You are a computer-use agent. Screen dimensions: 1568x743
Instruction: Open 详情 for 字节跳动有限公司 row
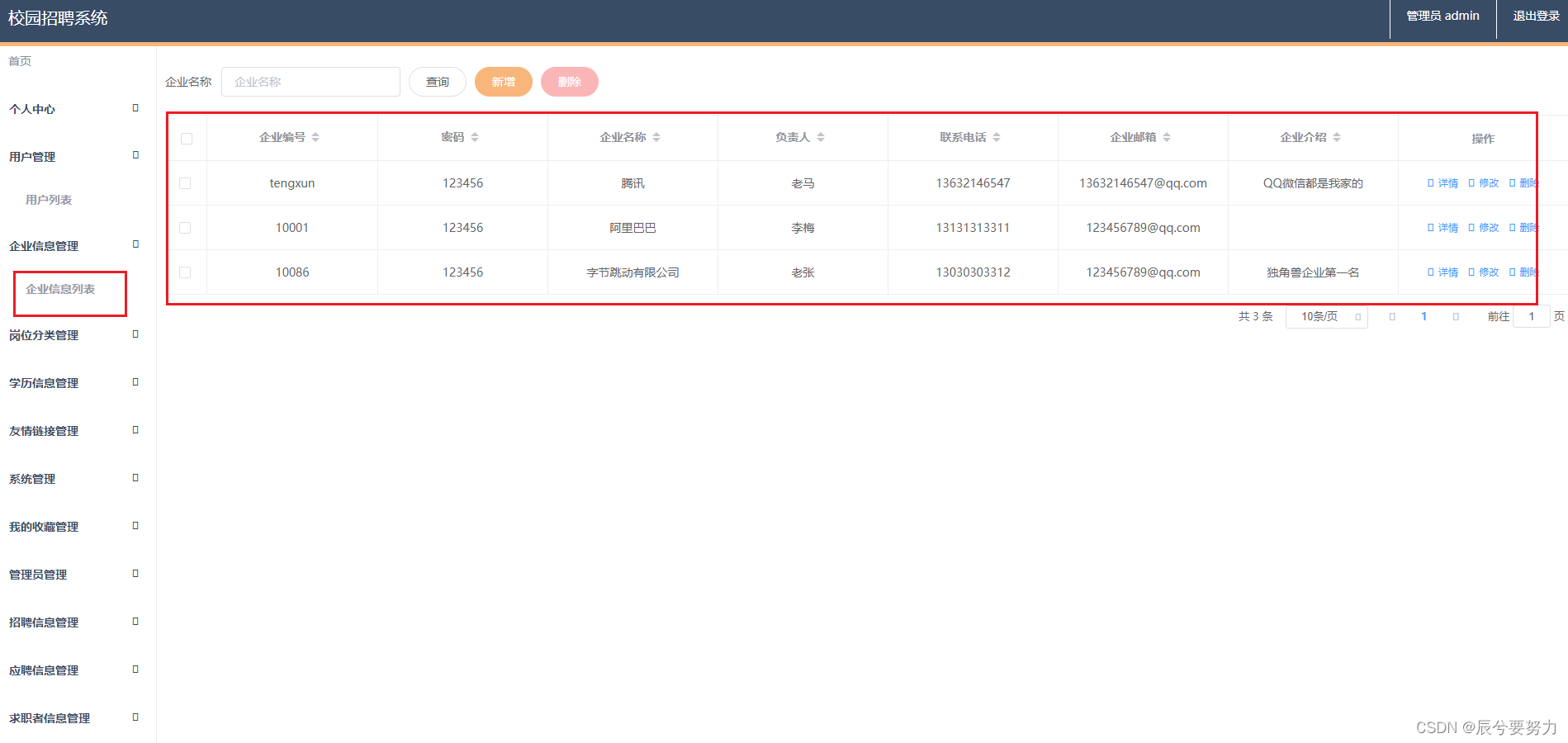click(x=1442, y=272)
